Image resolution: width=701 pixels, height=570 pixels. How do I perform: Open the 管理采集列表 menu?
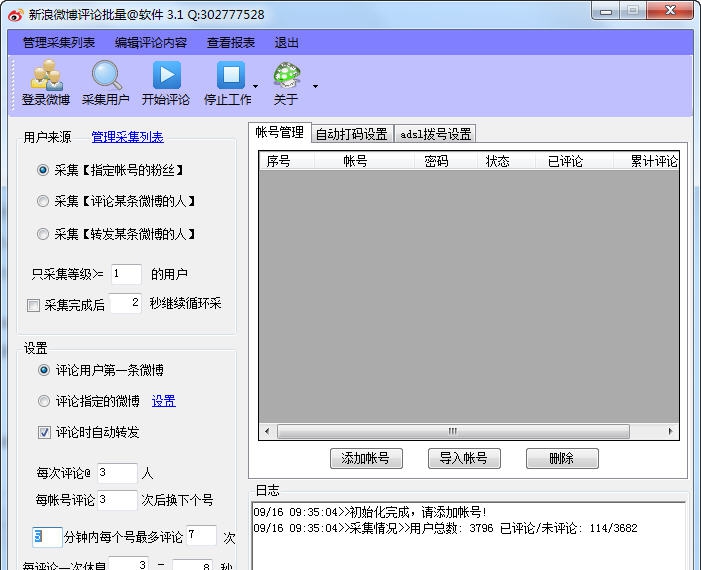pyautogui.click(x=59, y=43)
